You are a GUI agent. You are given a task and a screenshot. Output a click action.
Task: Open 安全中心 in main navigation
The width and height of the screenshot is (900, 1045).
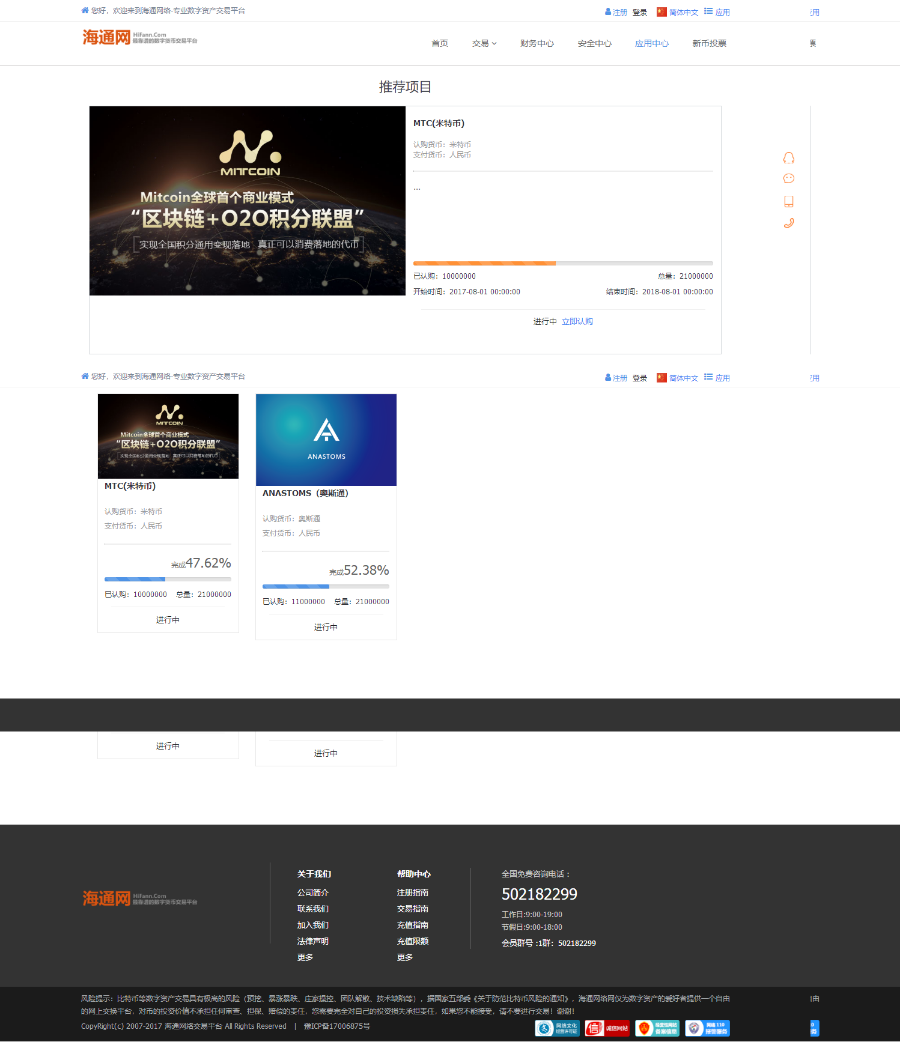(595, 43)
